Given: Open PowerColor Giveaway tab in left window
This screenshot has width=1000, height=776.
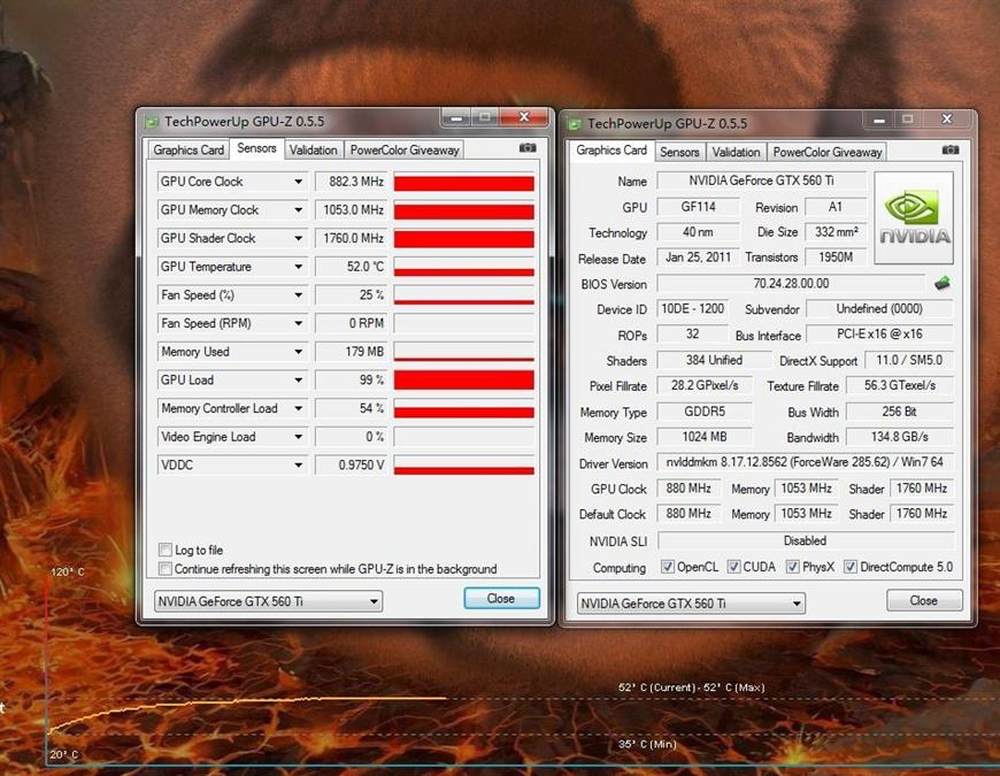Looking at the screenshot, I should (x=404, y=150).
